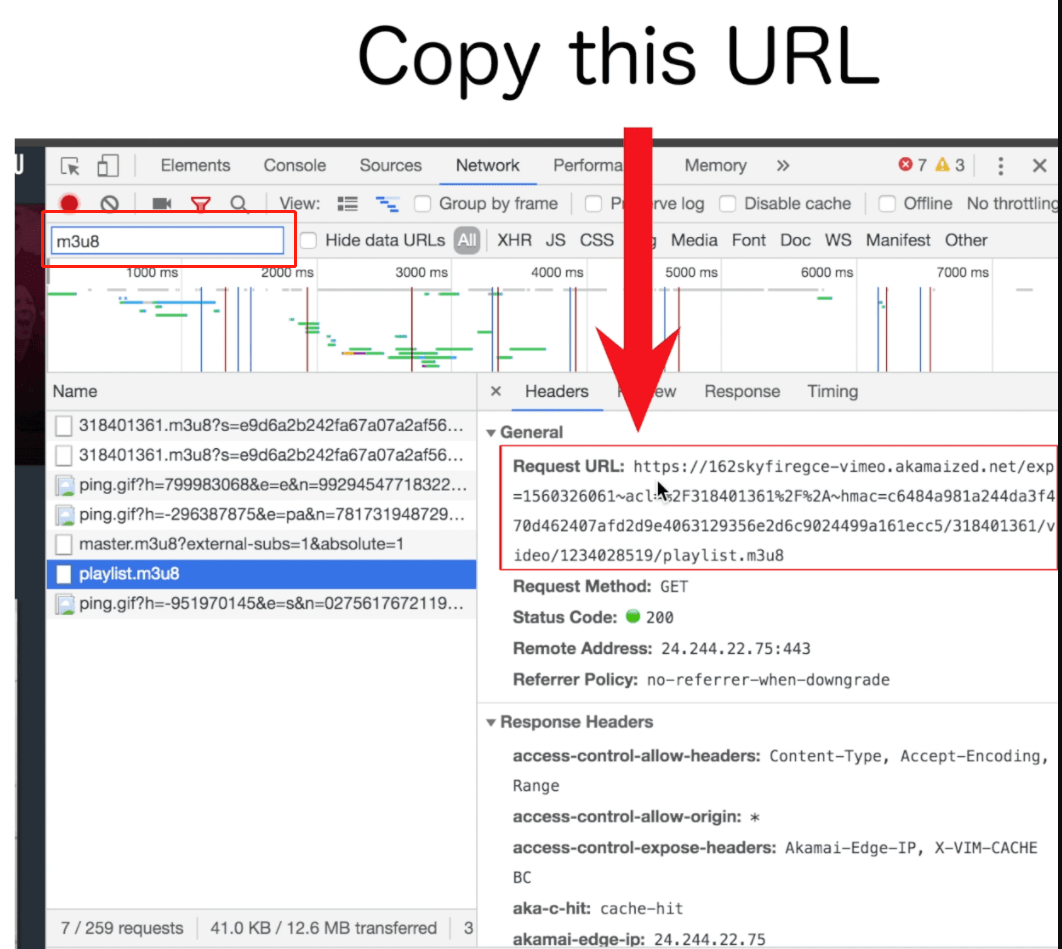
Task: Filter requests by Manifest
Action: tap(898, 240)
